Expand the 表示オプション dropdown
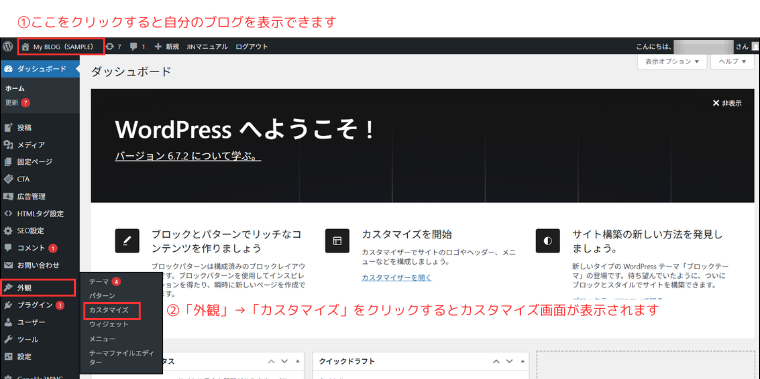Screen dimensions: 760x379 (672, 62)
